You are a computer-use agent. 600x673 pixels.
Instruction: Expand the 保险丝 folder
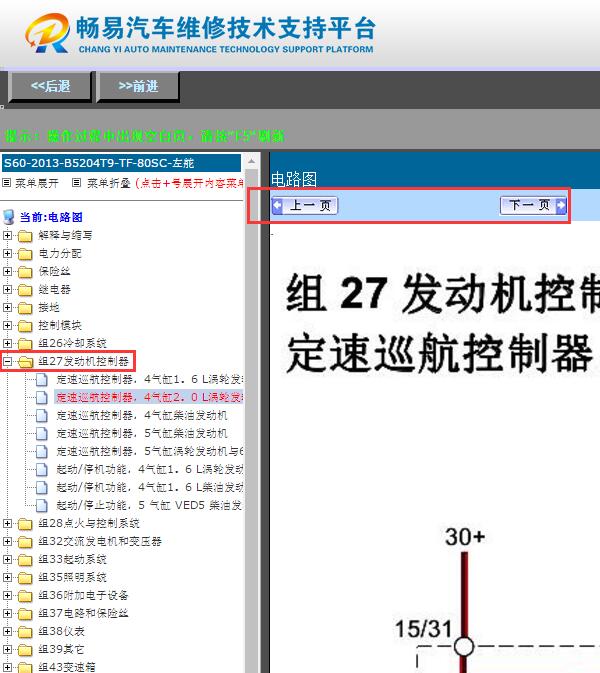tap(7, 271)
